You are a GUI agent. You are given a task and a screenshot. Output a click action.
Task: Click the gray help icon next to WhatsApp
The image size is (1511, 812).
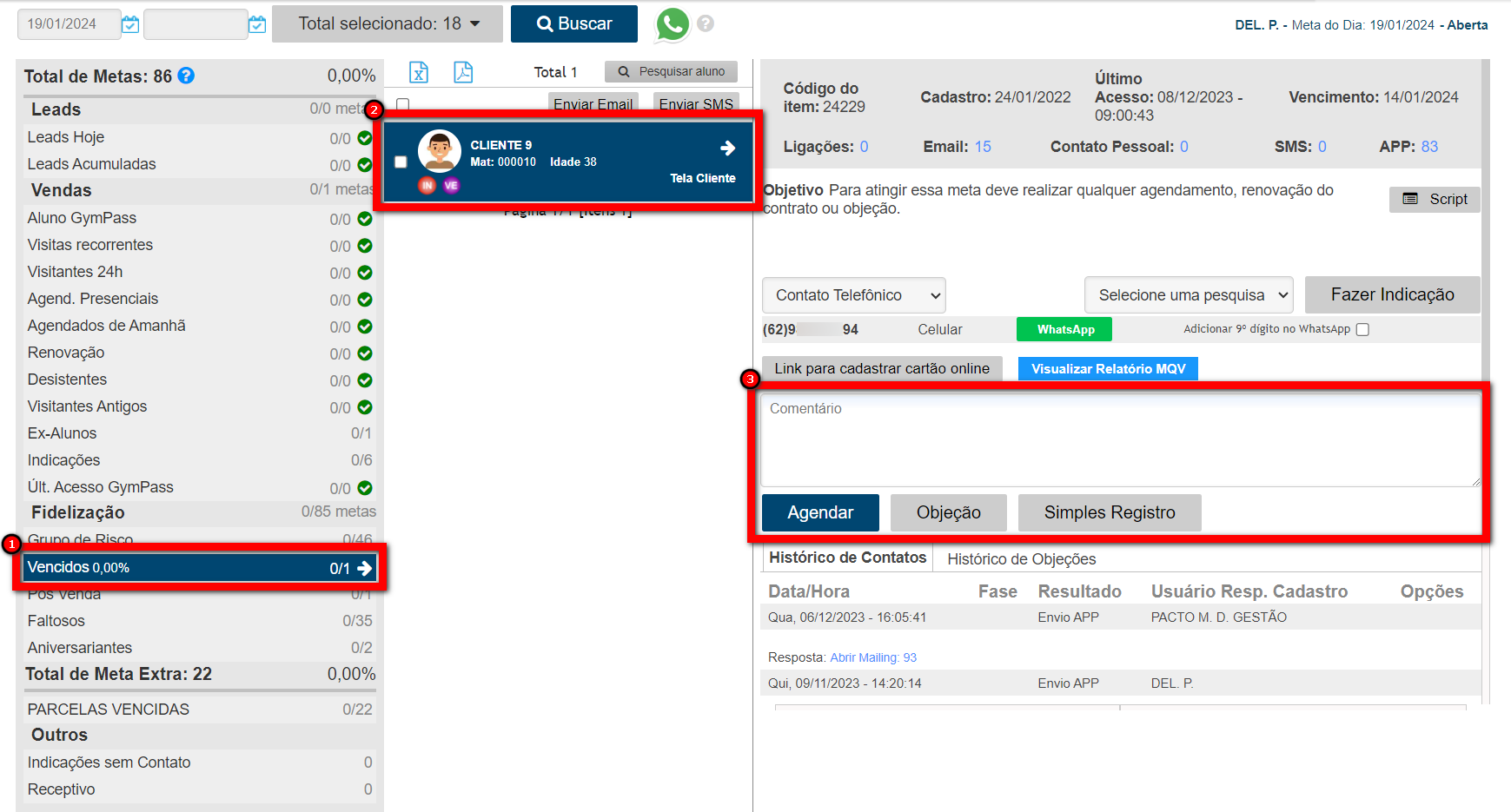[x=706, y=24]
